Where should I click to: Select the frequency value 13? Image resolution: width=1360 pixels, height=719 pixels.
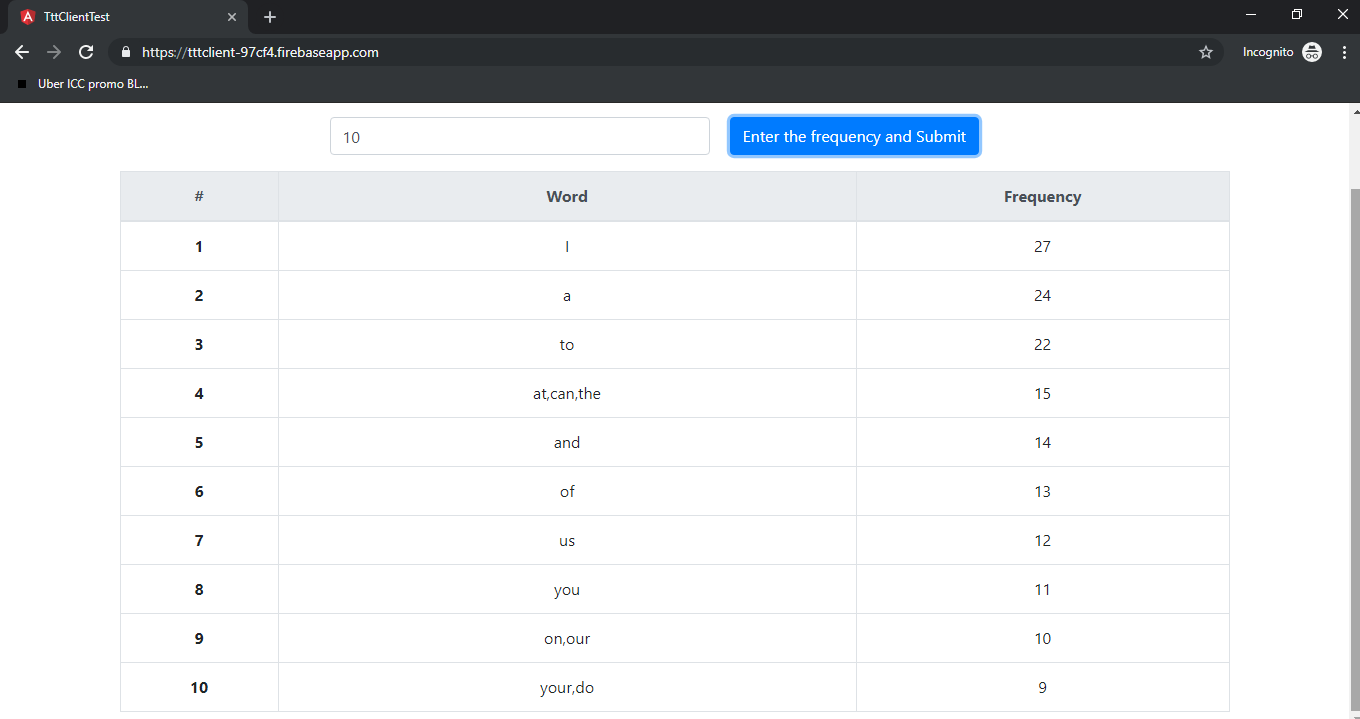click(x=1042, y=491)
